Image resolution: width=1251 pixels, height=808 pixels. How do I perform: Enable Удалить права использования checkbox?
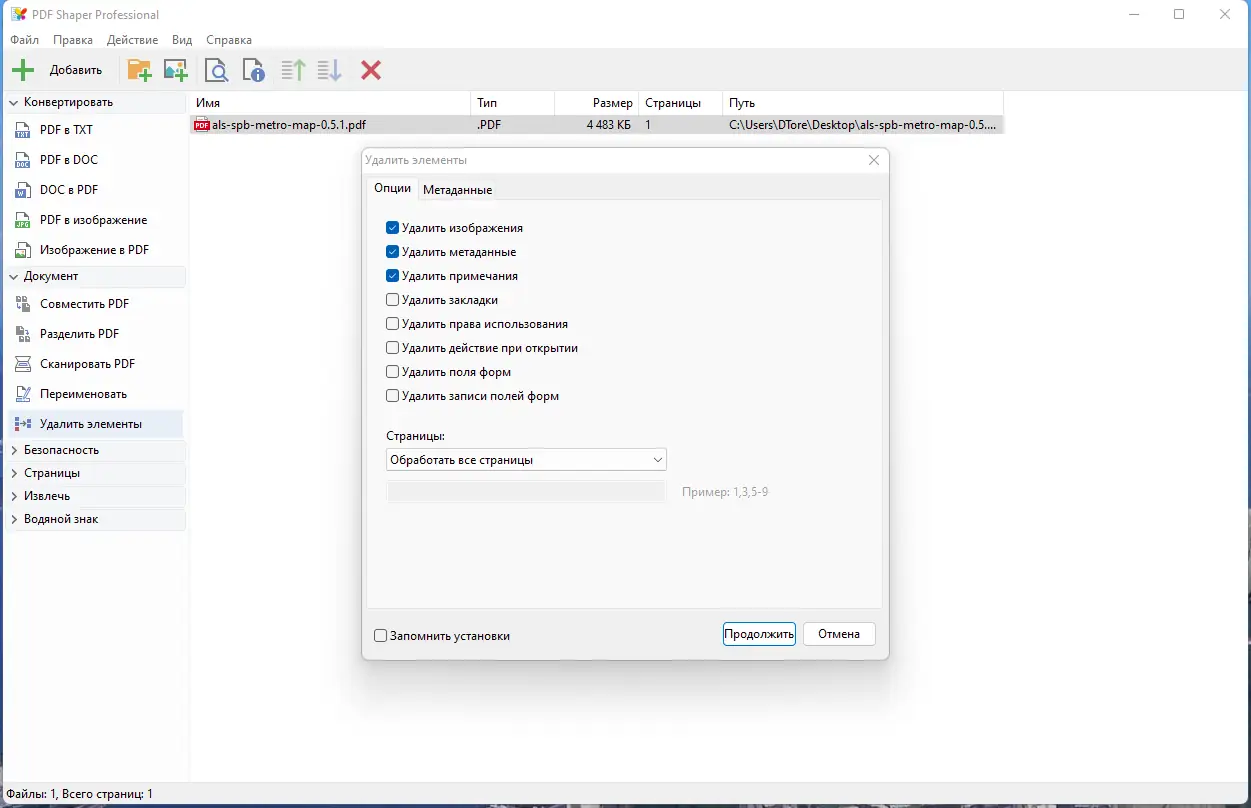pyautogui.click(x=392, y=324)
